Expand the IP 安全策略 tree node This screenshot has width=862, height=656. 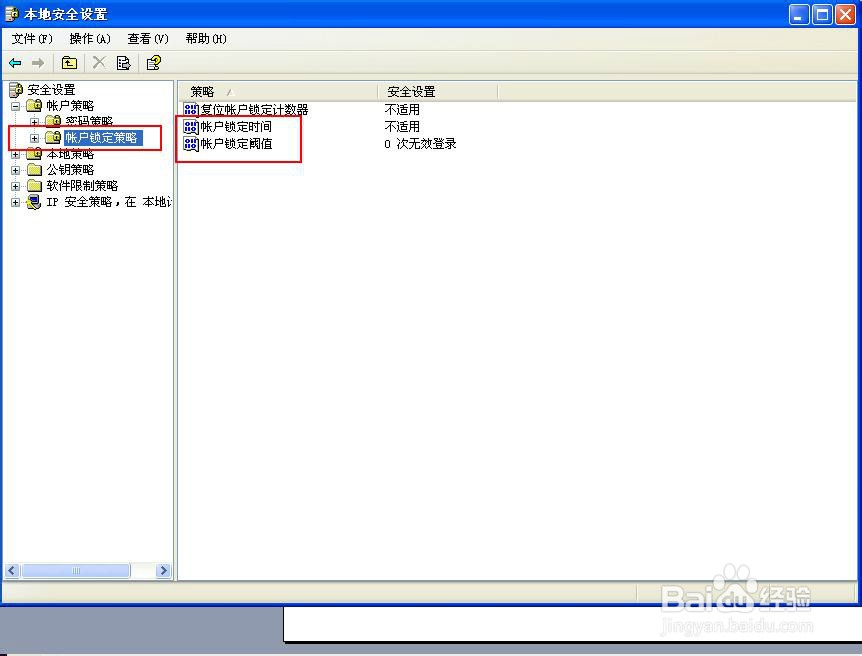(x=15, y=202)
